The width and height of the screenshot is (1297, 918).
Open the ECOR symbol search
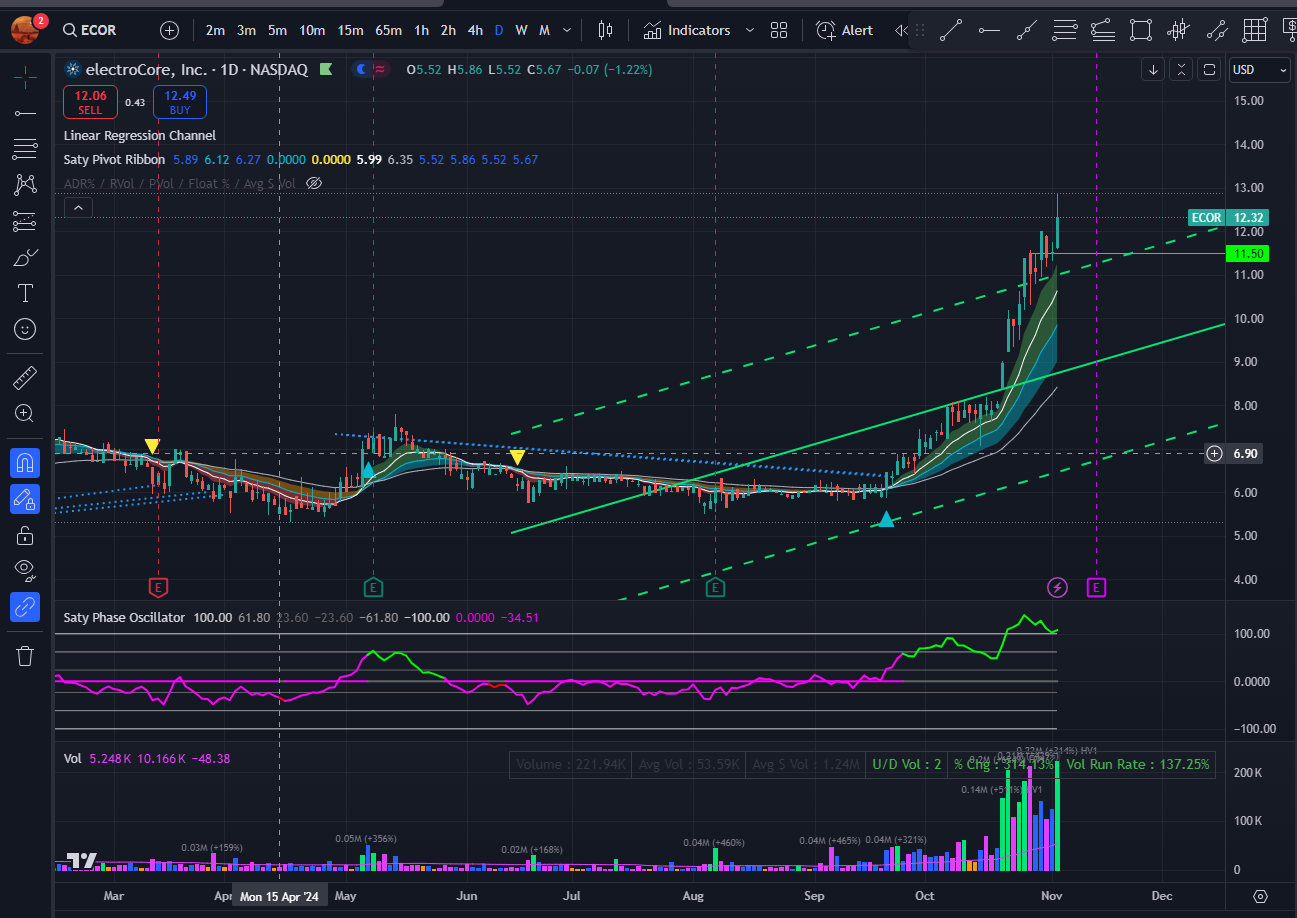click(x=89, y=30)
